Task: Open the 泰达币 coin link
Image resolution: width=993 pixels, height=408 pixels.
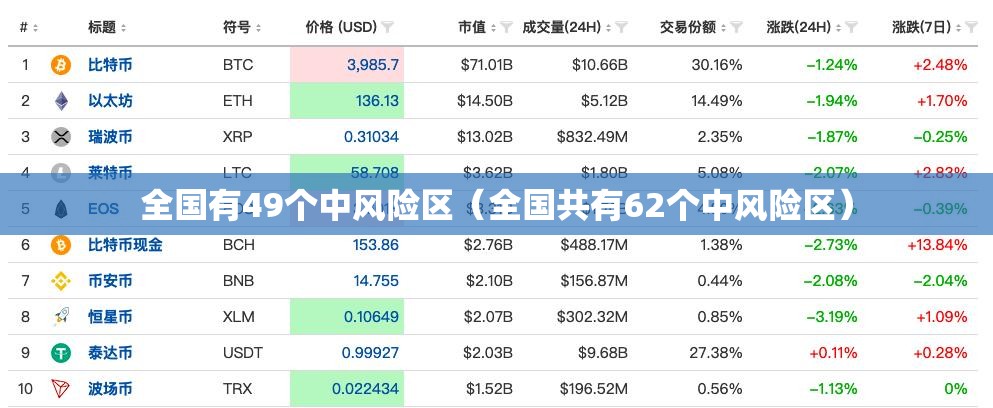Action: (x=110, y=353)
